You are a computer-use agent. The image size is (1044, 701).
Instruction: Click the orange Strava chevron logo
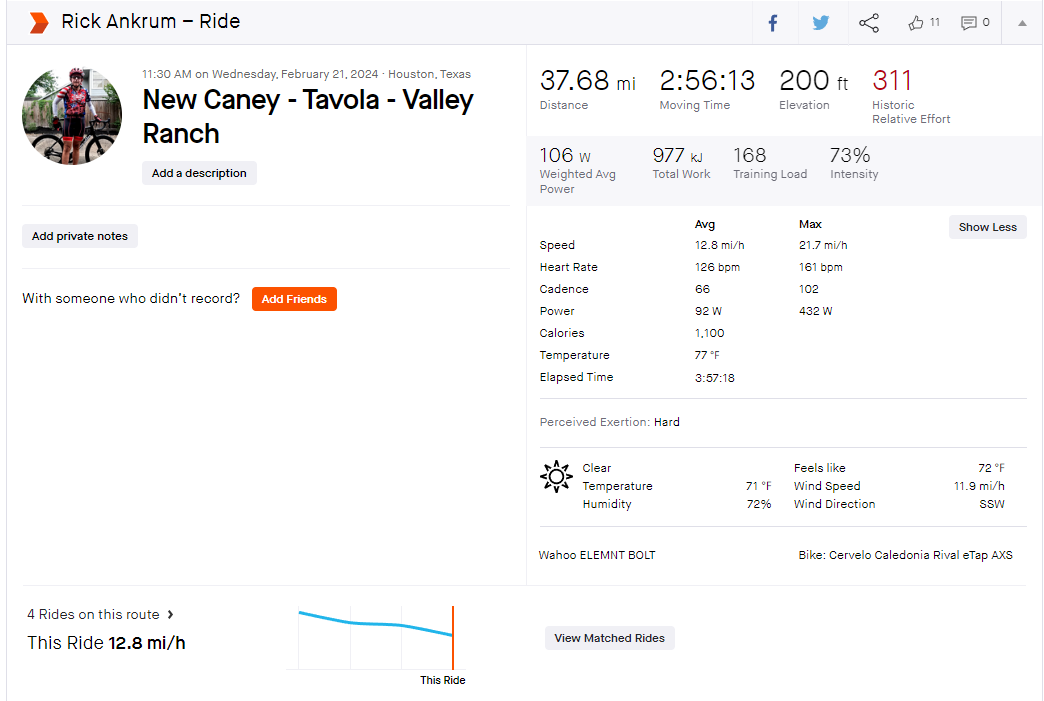(x=39, y=22)
